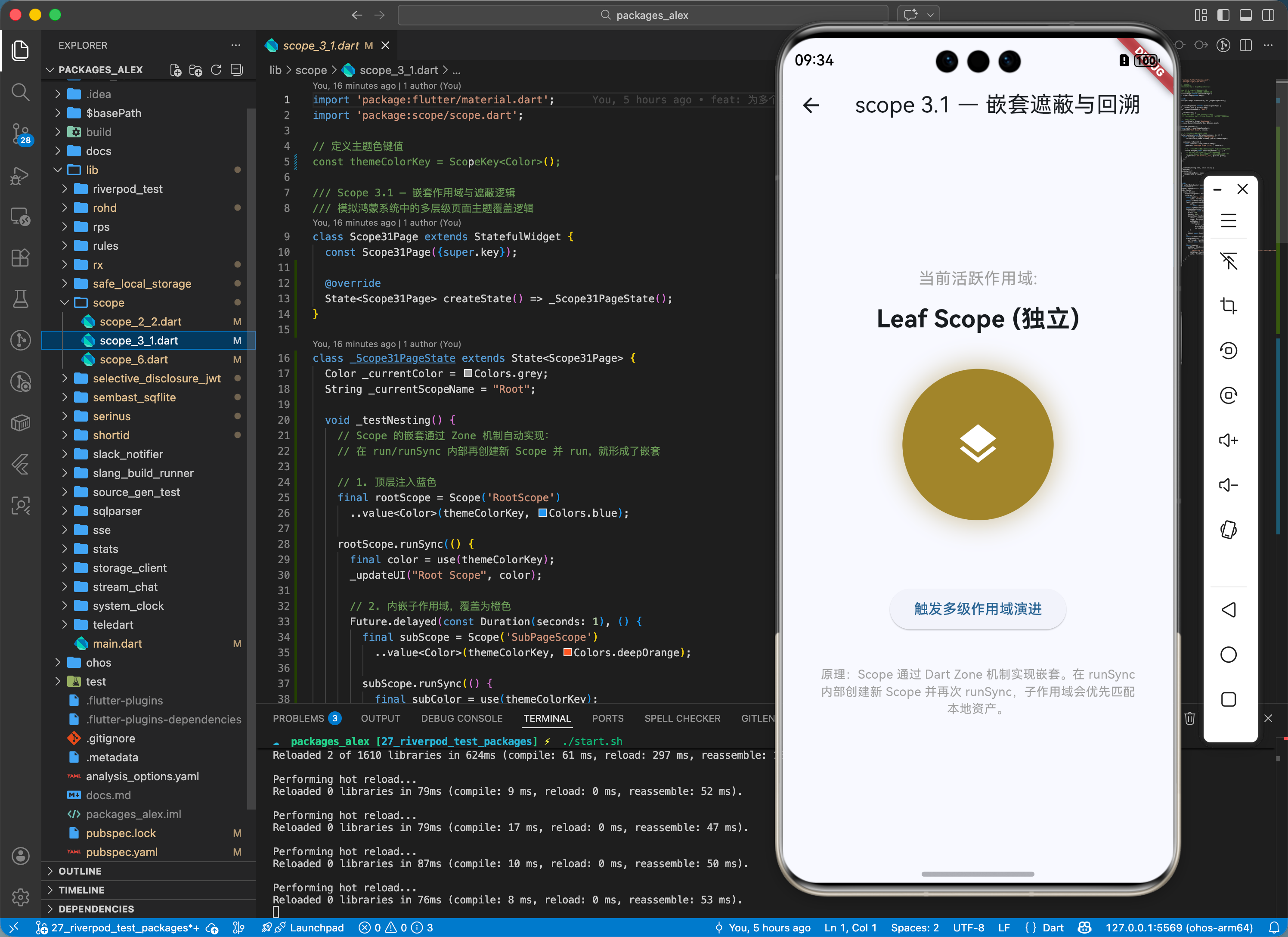This screenshot has width=1288, height=937.
Task: Refresh the explorer file tree
Action: [216, 70]
